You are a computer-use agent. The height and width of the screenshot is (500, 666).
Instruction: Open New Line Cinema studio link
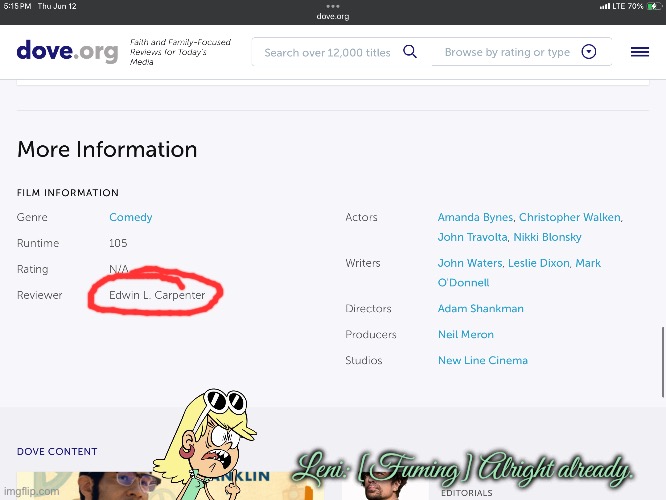pyautogui.click(x=482, y=361)
